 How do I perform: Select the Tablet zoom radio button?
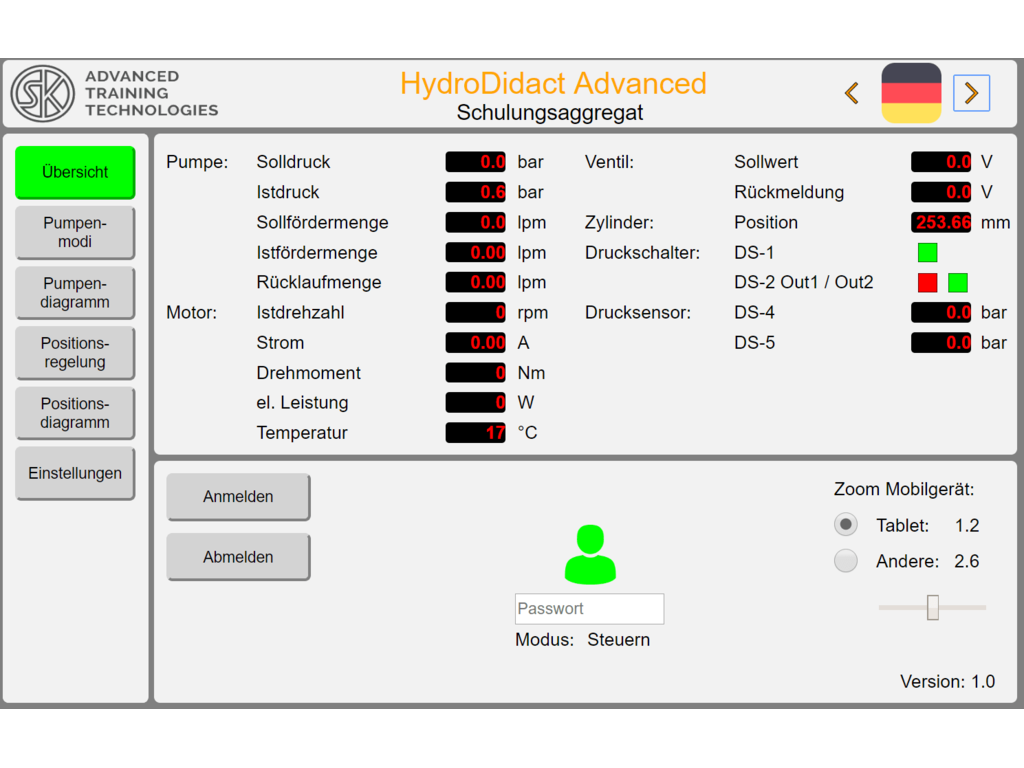tap(846, 524)
